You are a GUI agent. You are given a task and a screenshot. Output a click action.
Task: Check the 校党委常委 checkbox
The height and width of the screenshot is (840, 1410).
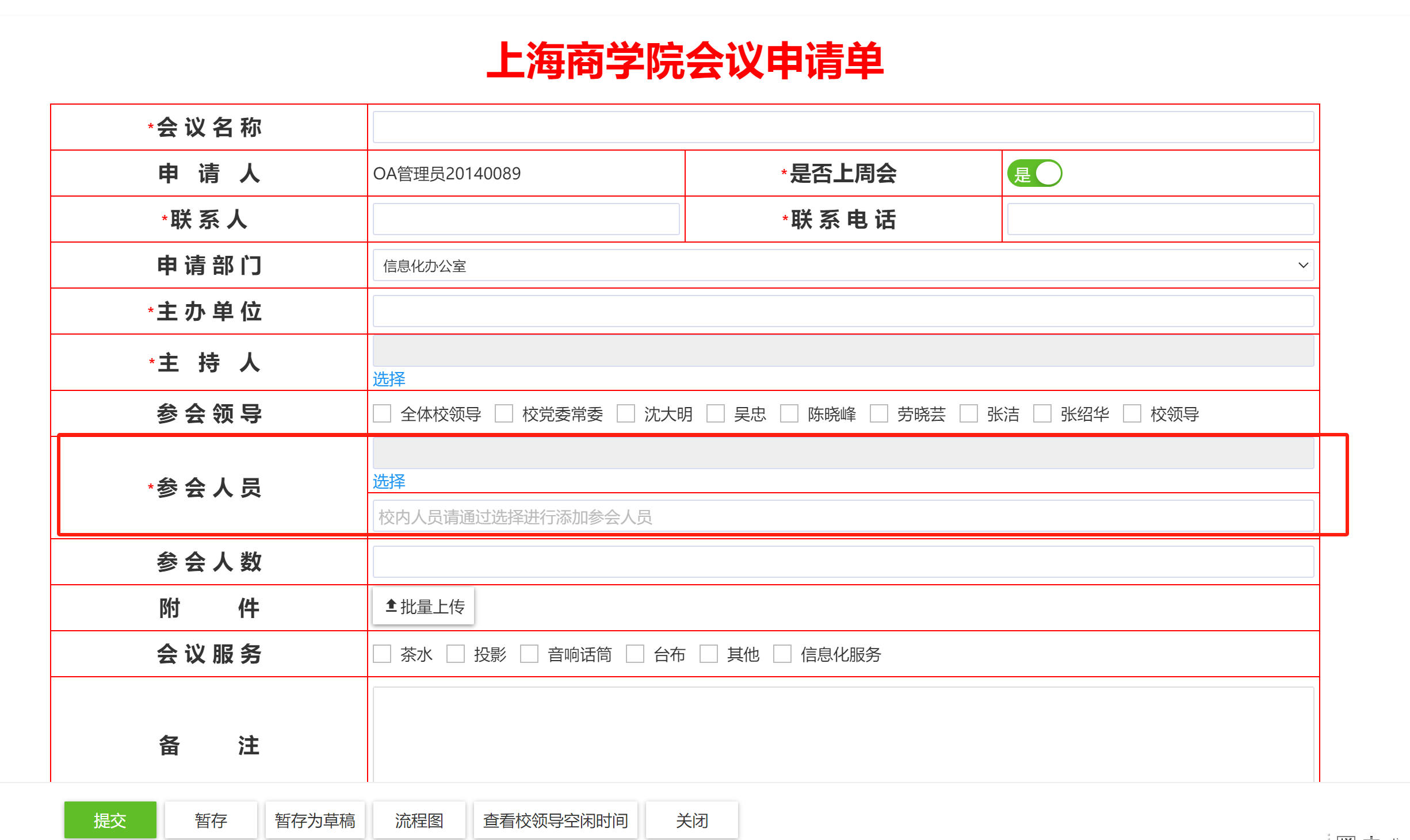coord(504,414)
